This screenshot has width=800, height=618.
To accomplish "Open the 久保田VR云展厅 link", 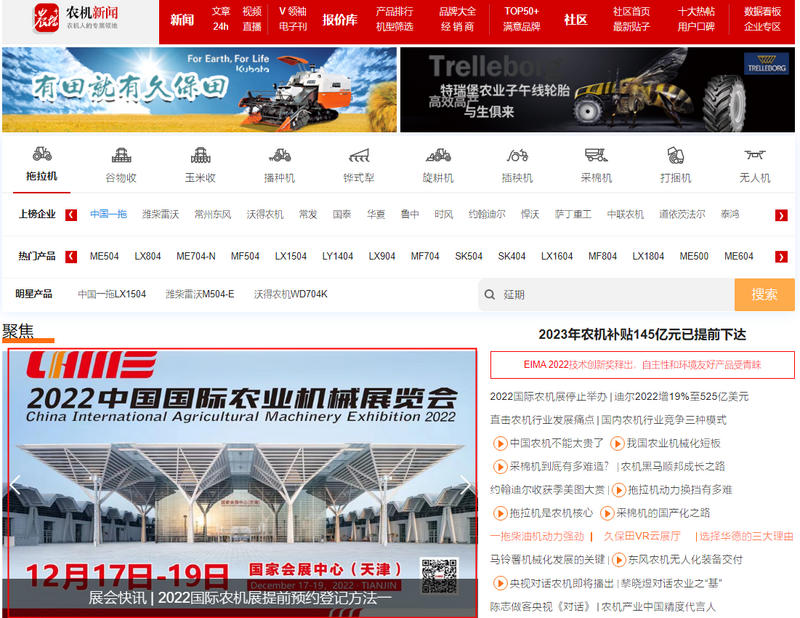I will 642,536.
